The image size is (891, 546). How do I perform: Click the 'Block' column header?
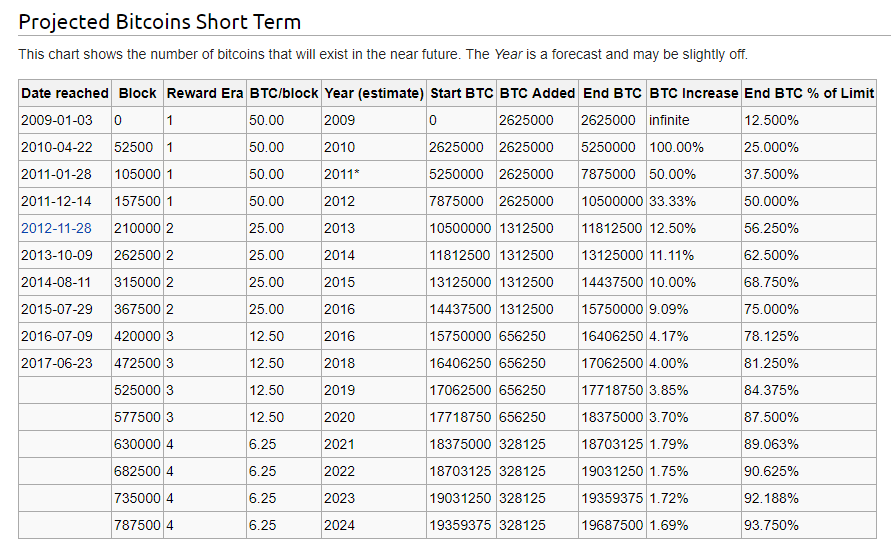pos(137,93)
